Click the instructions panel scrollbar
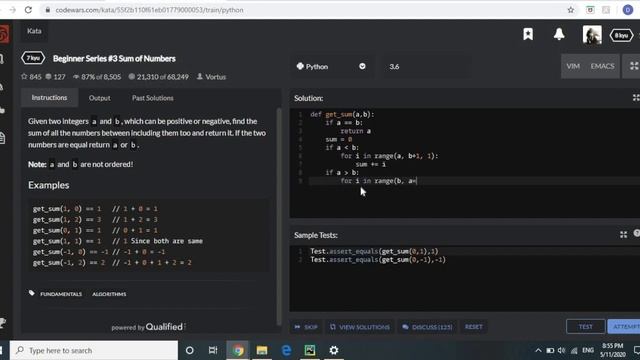Screen dimensions: 640x360 tap(279, 216)
